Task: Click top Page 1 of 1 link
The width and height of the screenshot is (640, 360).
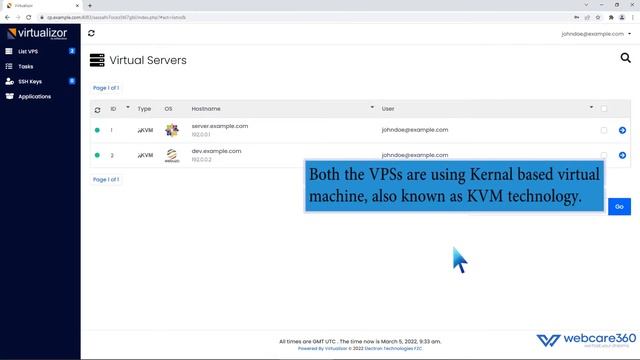Action: pos(106,88)
